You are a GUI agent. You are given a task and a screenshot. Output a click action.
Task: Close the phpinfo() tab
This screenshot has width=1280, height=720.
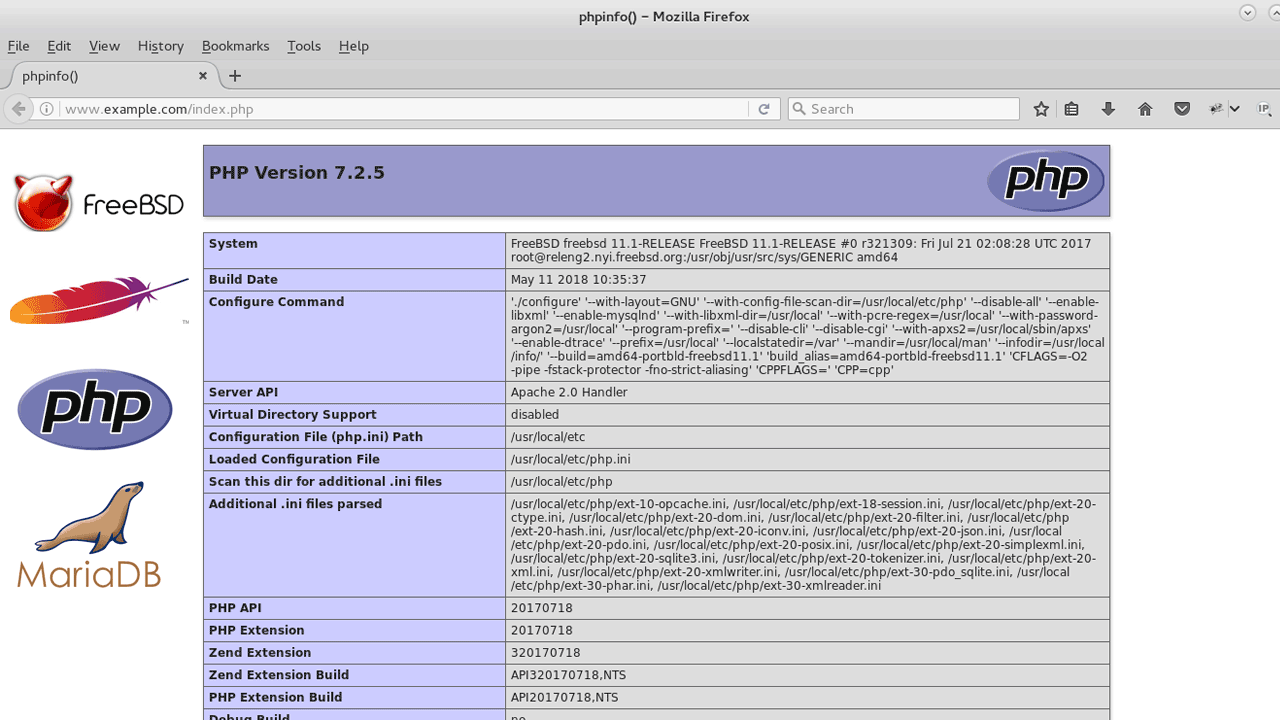203,75
